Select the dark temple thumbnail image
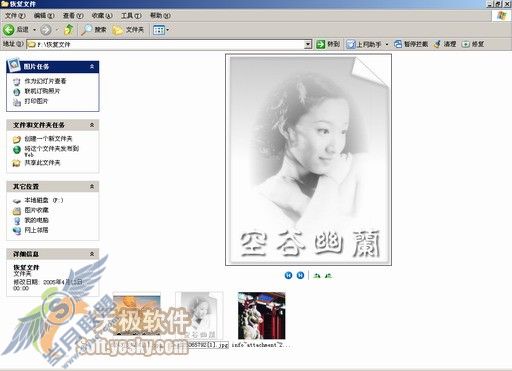Image resolution: width=512 pixels, height=371 pixels. (262, 315)
